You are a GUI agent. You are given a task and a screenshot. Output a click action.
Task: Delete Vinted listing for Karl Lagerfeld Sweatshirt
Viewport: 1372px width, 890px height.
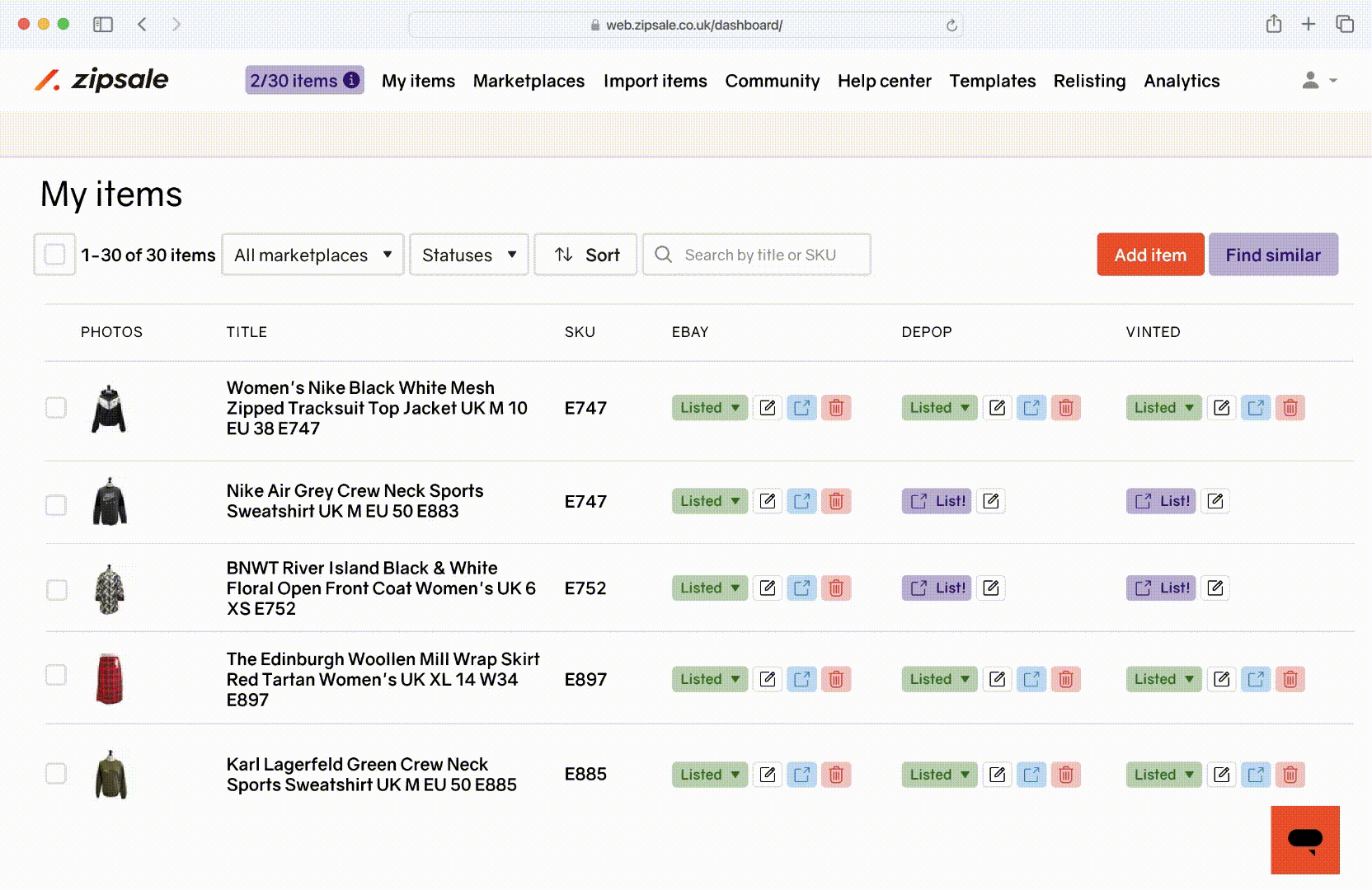point(1290,775)
